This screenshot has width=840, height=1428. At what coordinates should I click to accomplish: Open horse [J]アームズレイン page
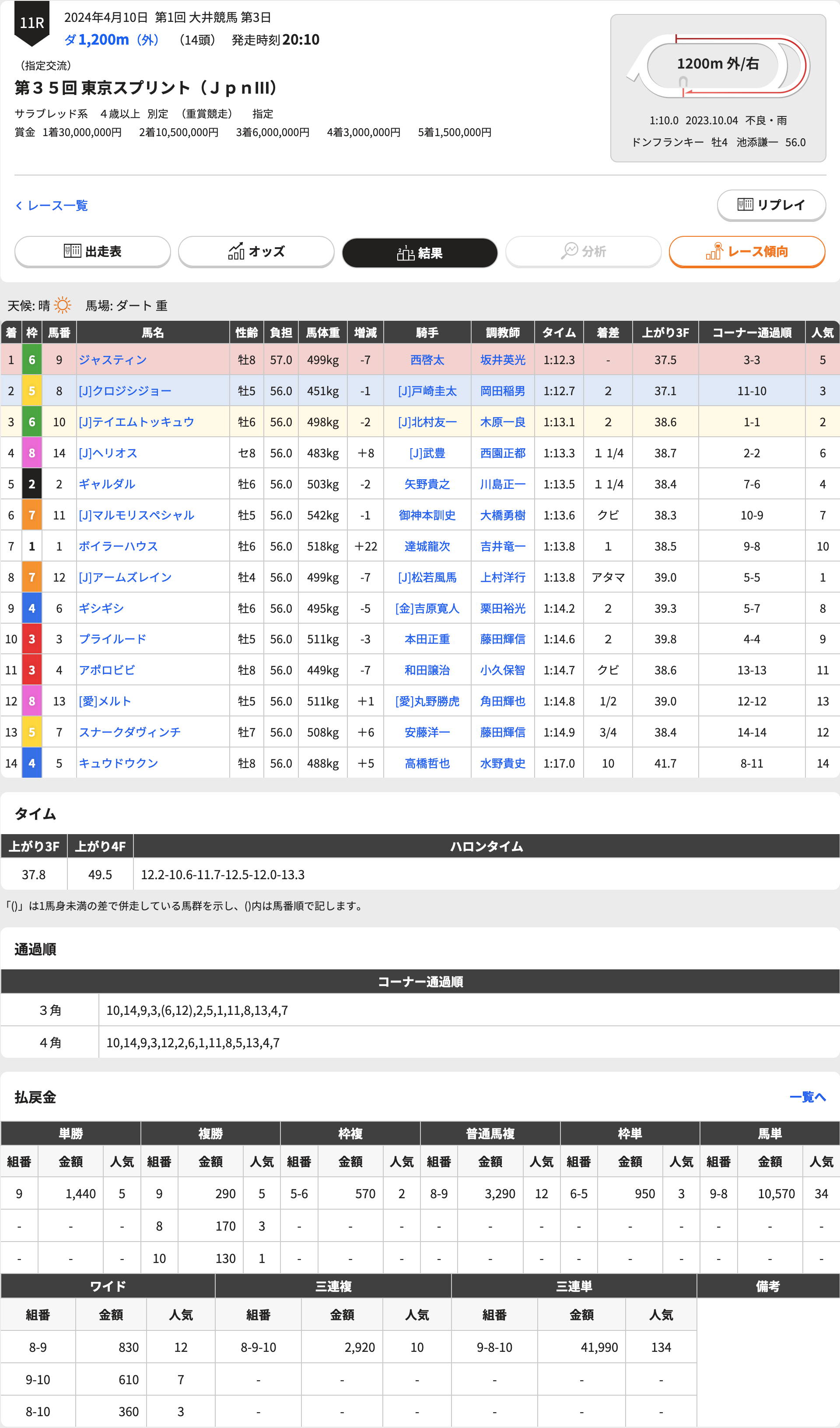pos(125,577)
